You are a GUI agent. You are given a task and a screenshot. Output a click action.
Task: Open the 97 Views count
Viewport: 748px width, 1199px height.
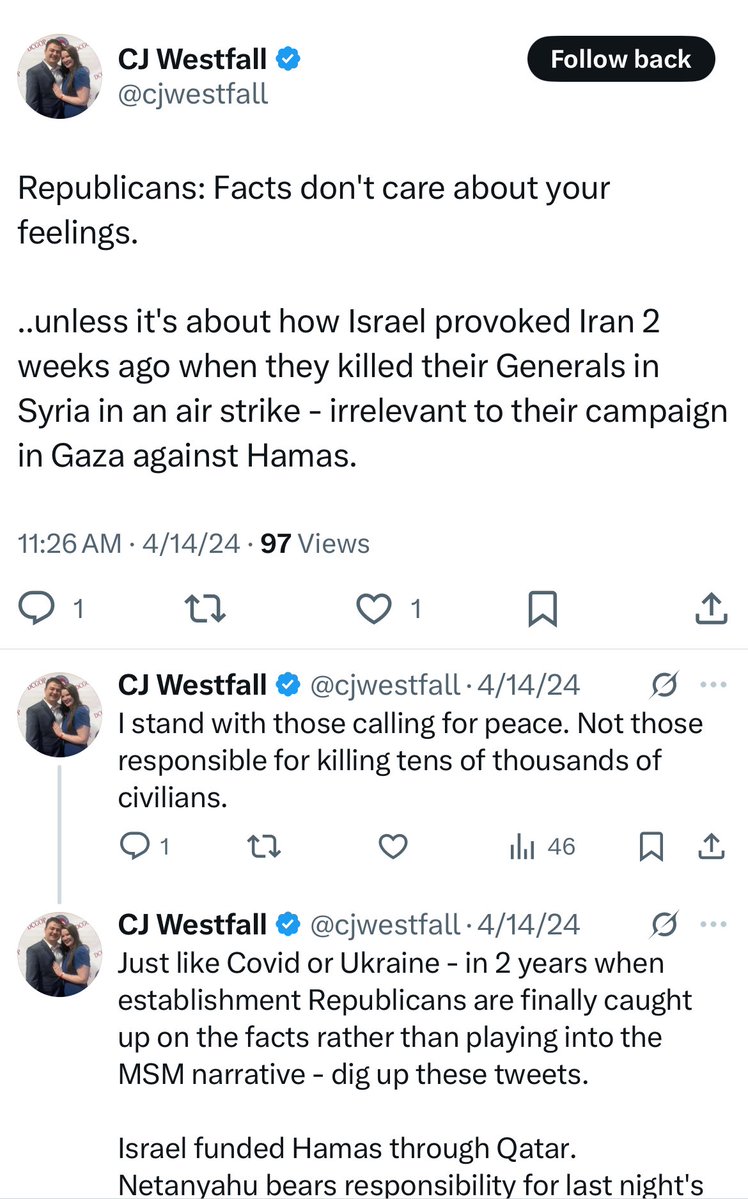point(314,543)
